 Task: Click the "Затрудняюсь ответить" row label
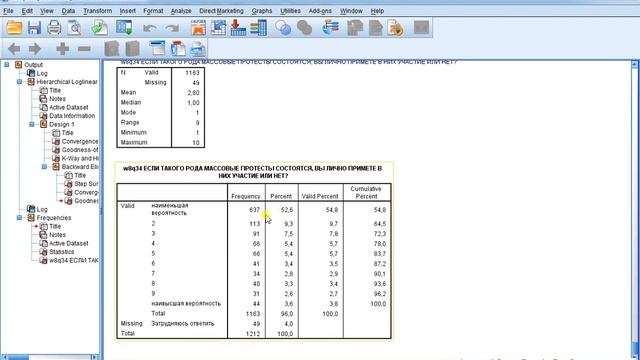183,323
